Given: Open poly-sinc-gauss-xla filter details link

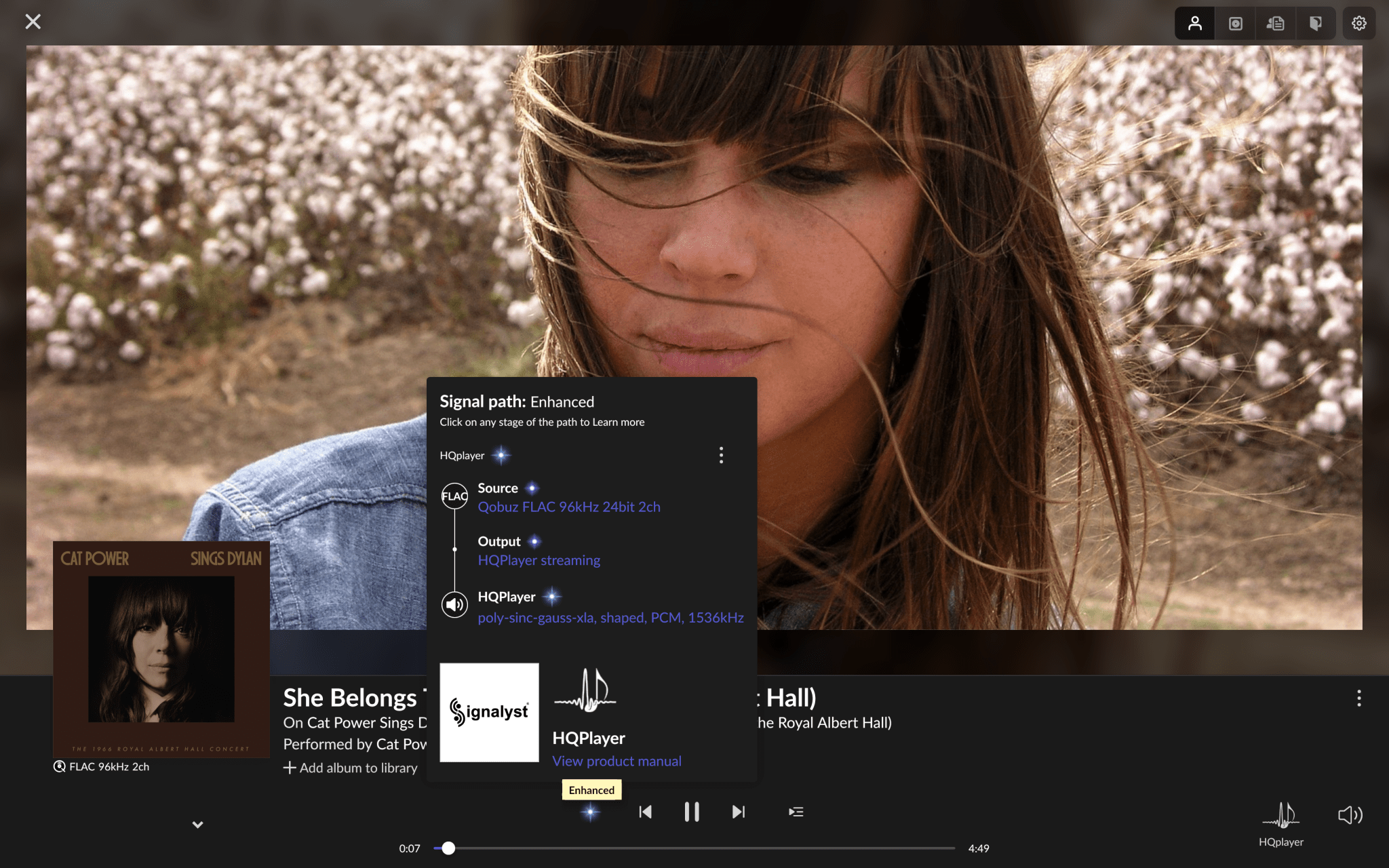Looking at the screenshot, I should point(610,618).
